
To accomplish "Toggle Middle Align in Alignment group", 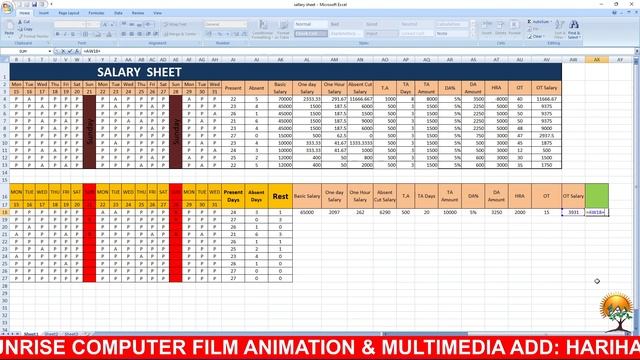I will click(x=131, y=24).
